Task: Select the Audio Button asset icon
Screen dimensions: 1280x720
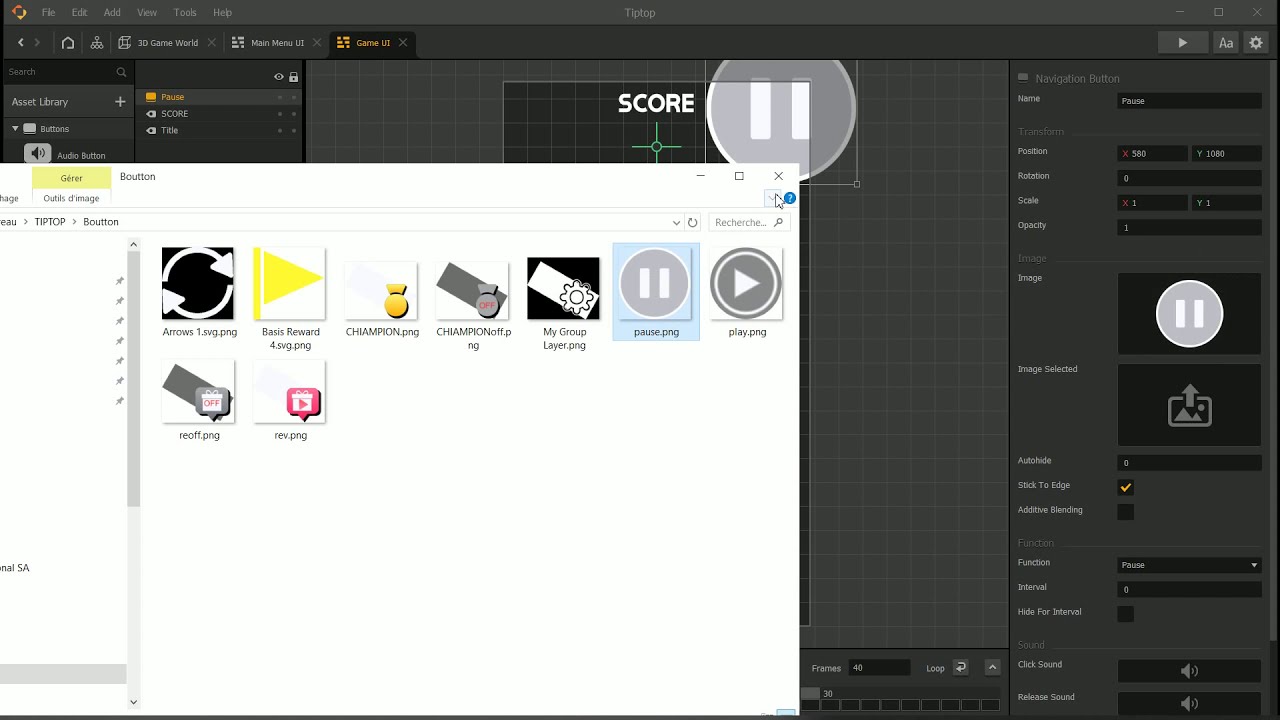Action: pos(38,154)
